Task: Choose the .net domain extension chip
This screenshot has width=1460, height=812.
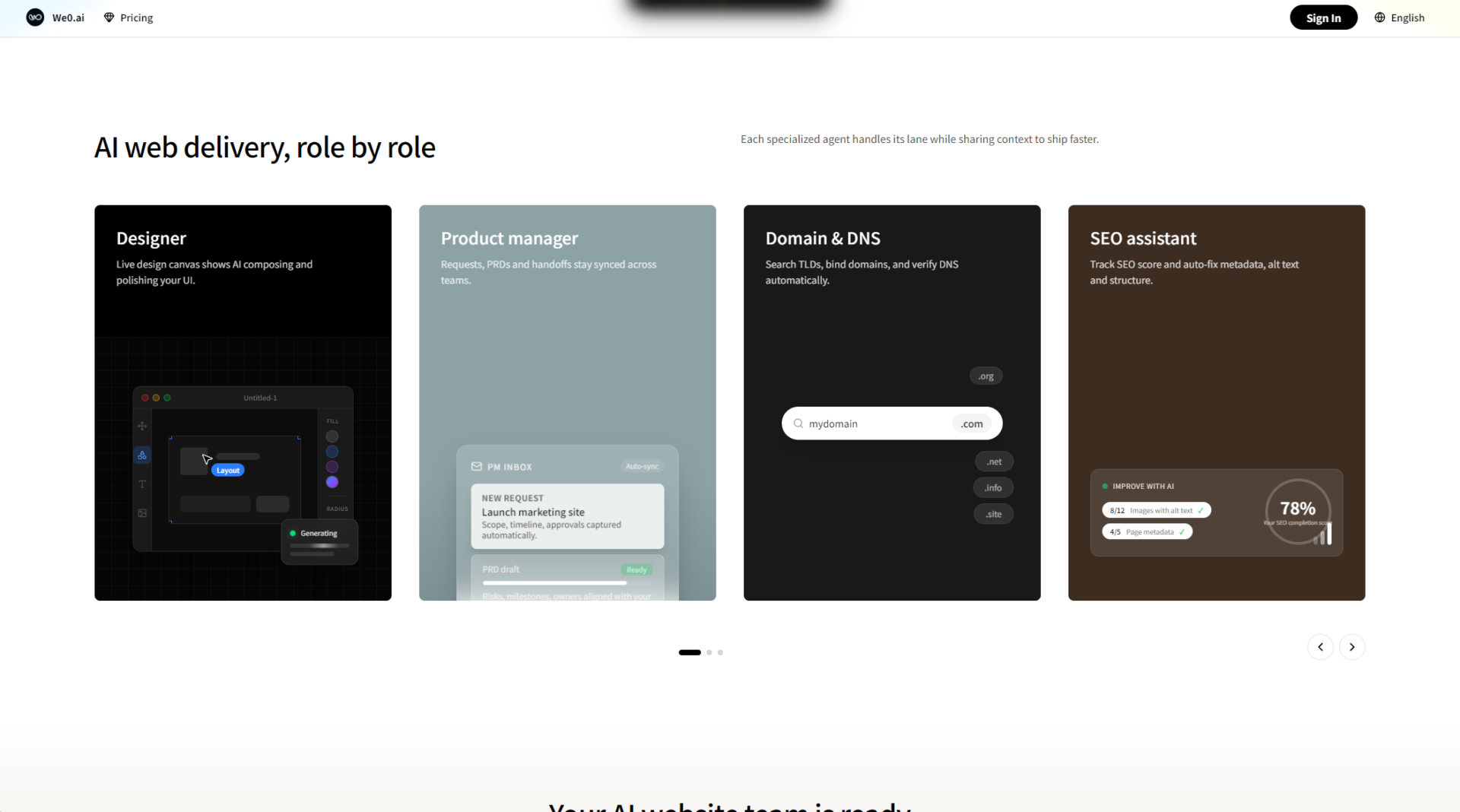Action: coord(994,462)
